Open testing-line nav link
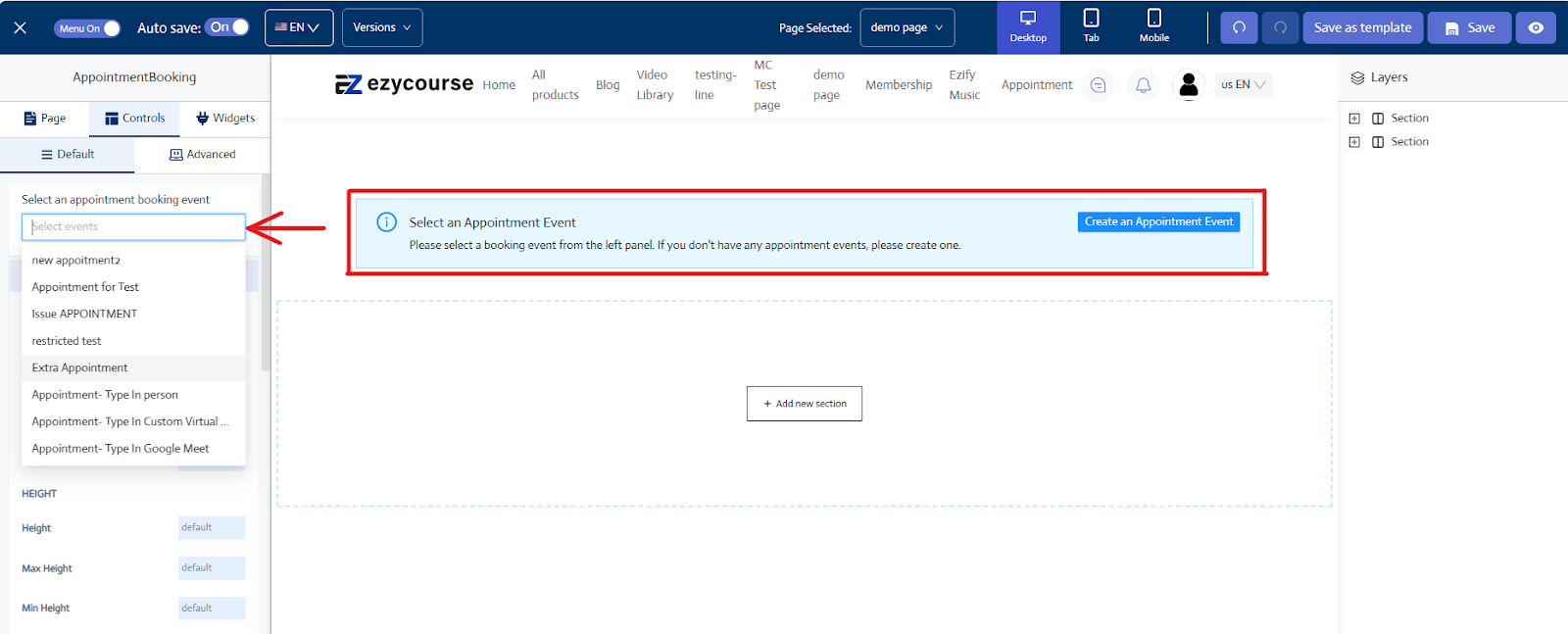This screenshot has width=1568, height=634. point(715,85)
